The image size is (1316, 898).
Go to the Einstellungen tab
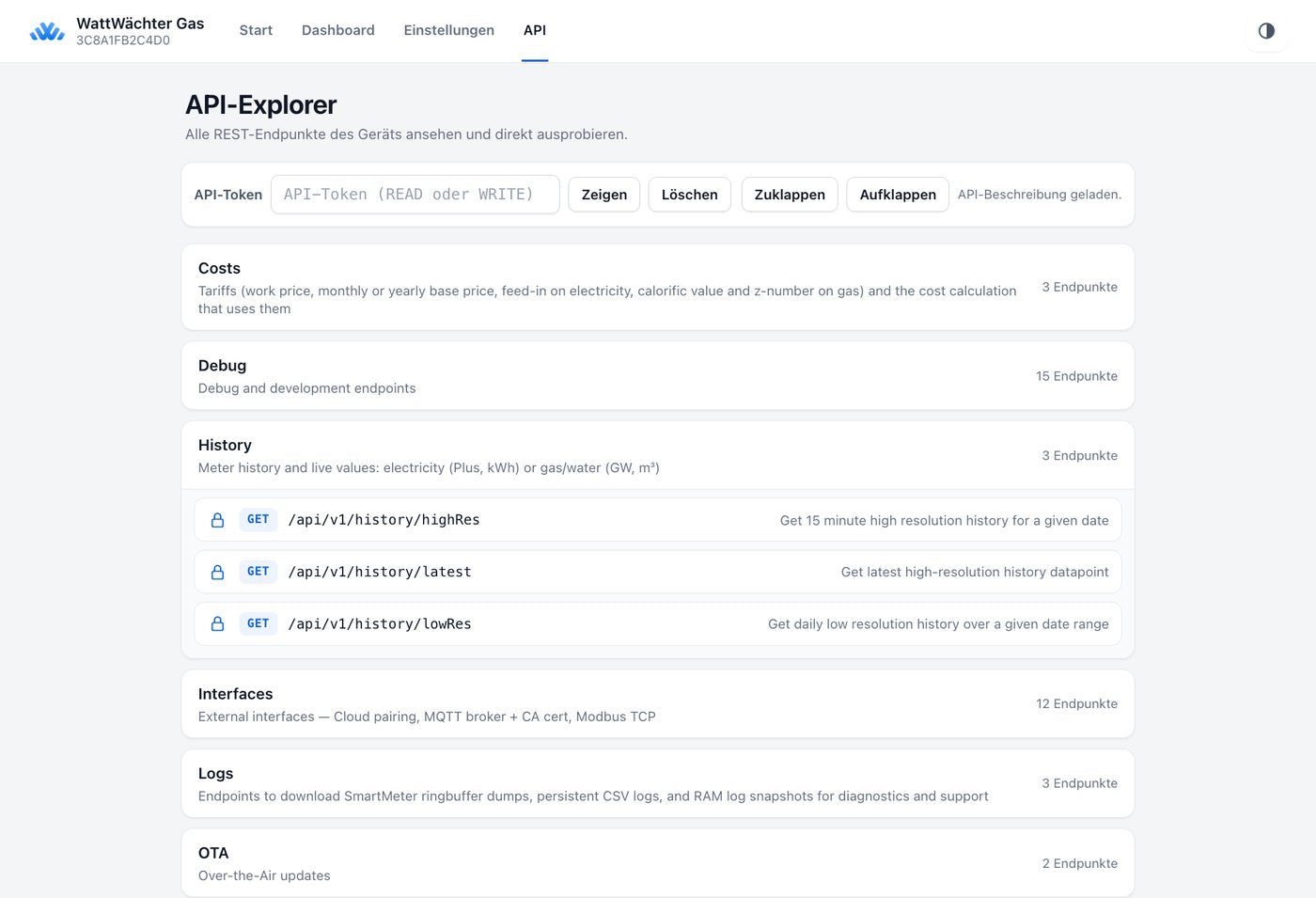448,30
